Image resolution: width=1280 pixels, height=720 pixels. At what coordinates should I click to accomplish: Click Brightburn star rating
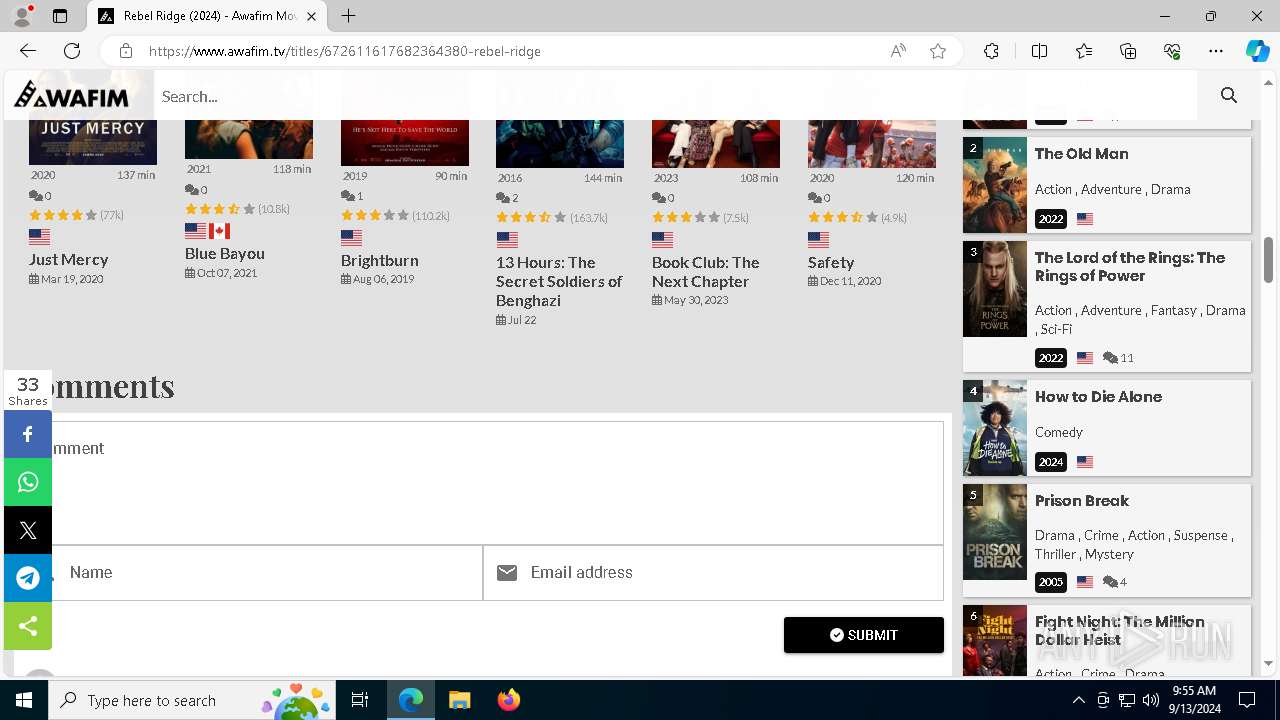[375, 215]
